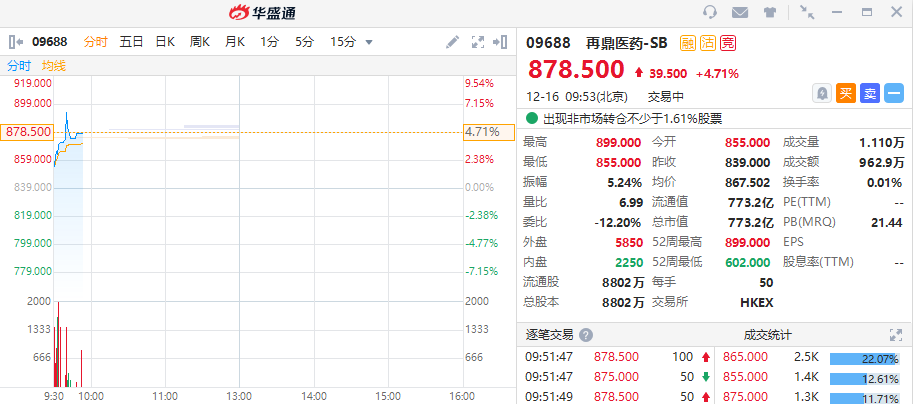Click the pencil drawing tool icon

(453, 42)
